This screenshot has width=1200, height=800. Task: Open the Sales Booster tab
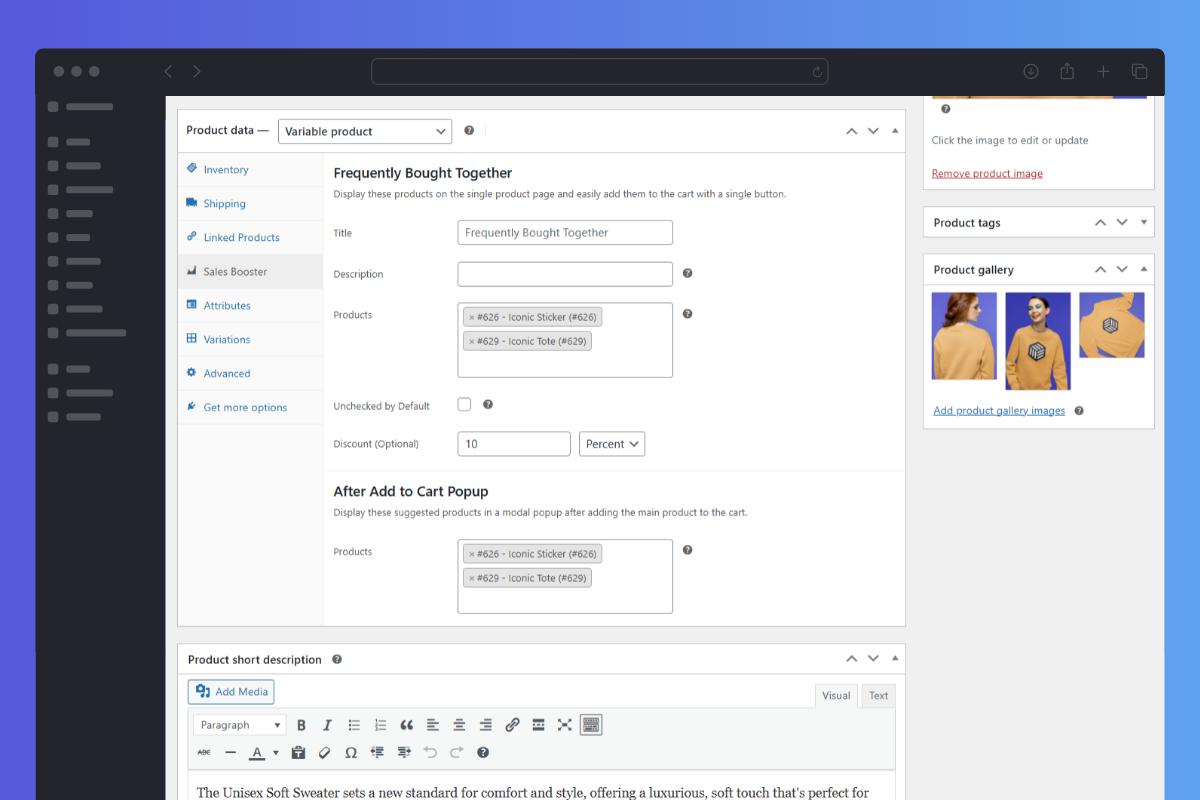[235, 272]
